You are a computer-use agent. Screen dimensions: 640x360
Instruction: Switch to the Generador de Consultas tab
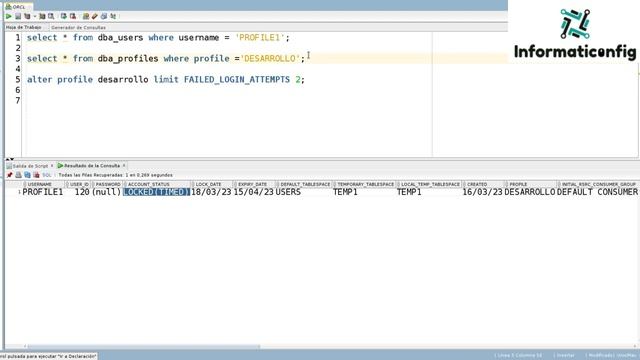pos(78,27)
